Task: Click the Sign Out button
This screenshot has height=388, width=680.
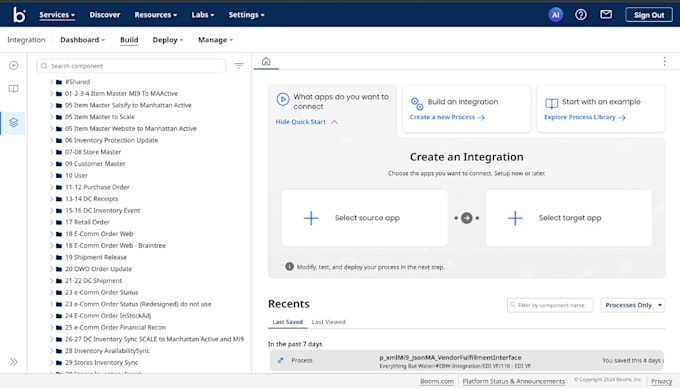Action: point(649,15)
